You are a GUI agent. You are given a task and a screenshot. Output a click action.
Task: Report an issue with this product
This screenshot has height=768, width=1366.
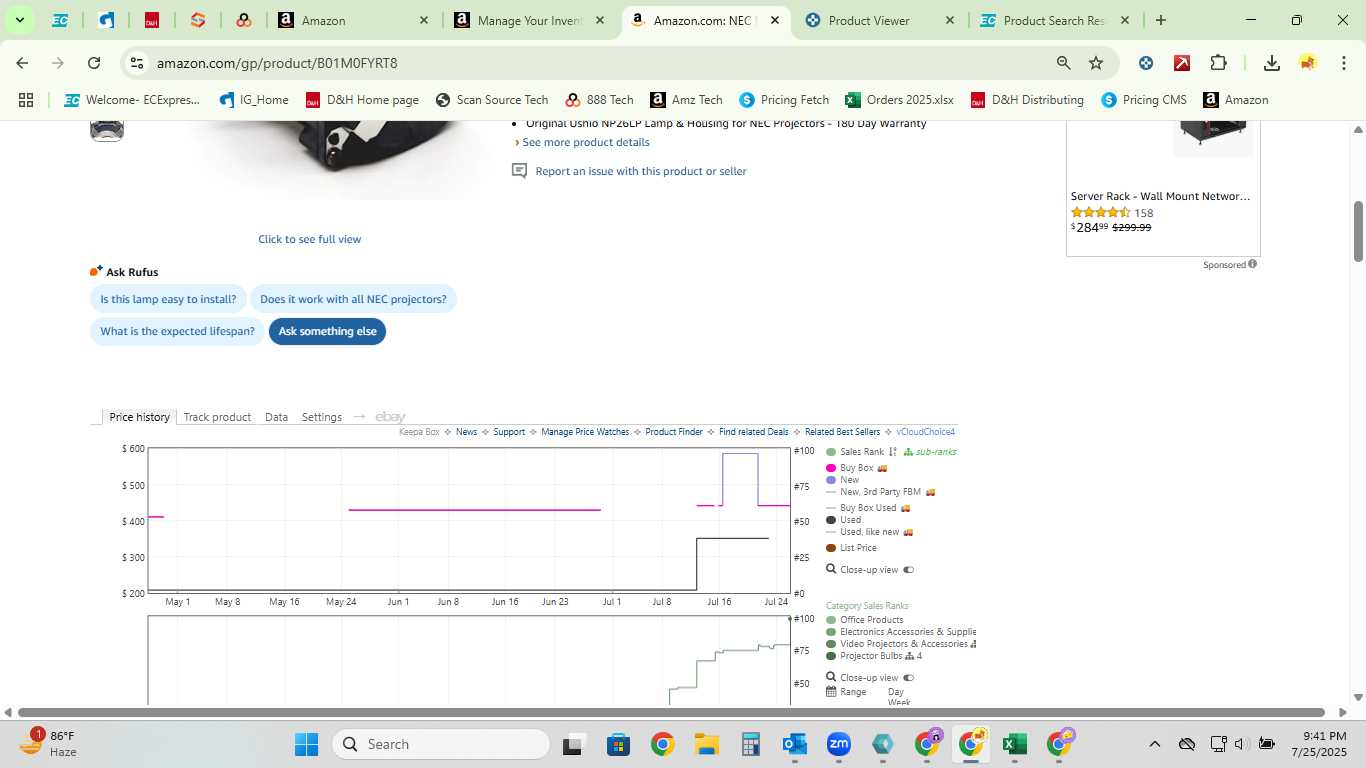640,171
